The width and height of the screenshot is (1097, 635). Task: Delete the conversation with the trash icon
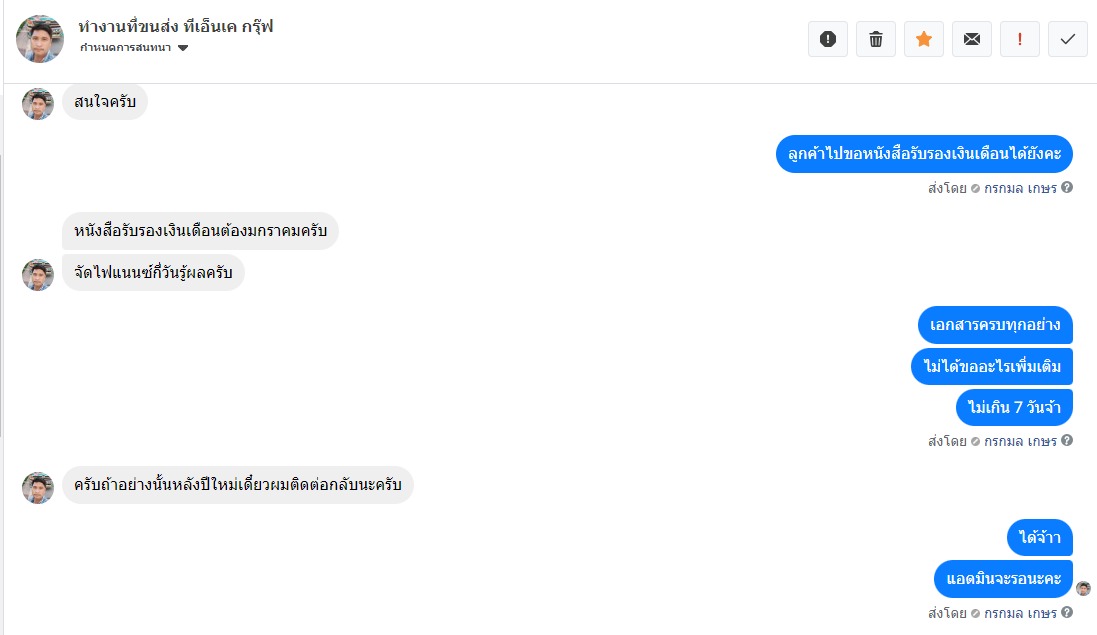[876, 39]
